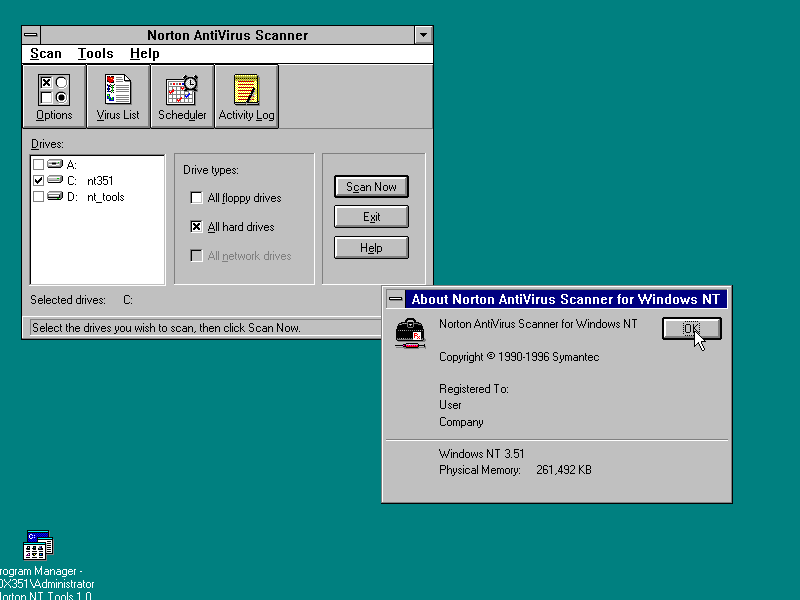Viewport: 800px width, 600px height.
Task: Enable All floppy drives checkbox
Action: click(196, 197)
